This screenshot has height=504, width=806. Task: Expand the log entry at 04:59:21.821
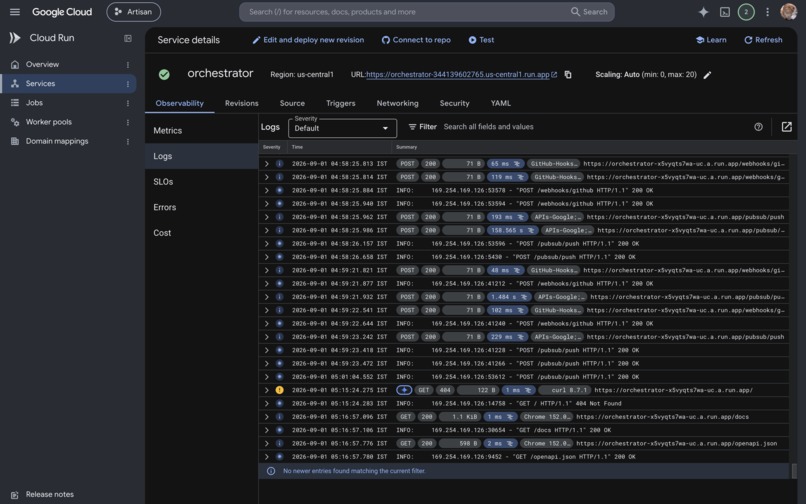point(266,270)
